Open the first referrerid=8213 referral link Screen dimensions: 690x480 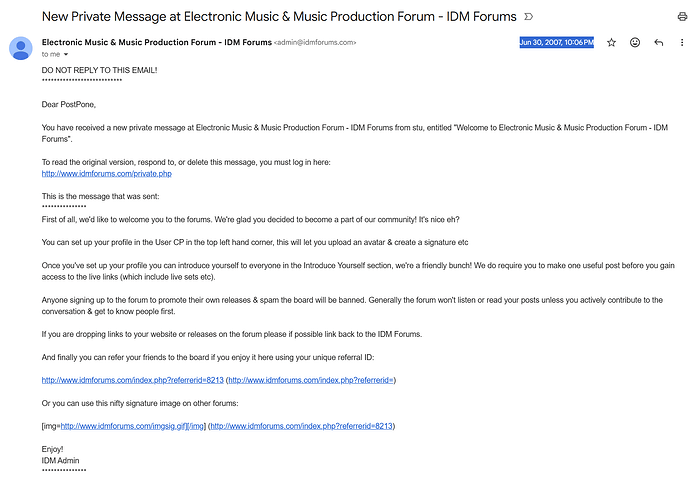coord(132,380)
